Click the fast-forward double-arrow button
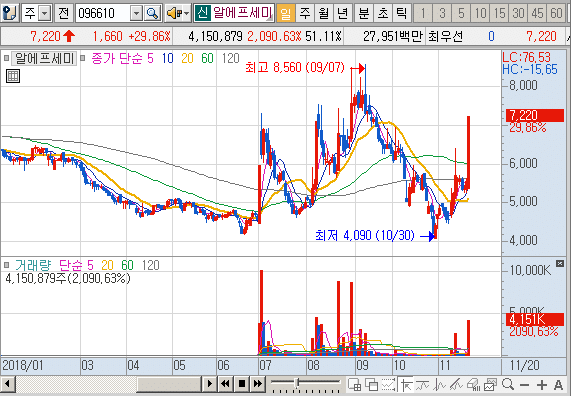Screen dimensions: 571x396 click(257, 384)
